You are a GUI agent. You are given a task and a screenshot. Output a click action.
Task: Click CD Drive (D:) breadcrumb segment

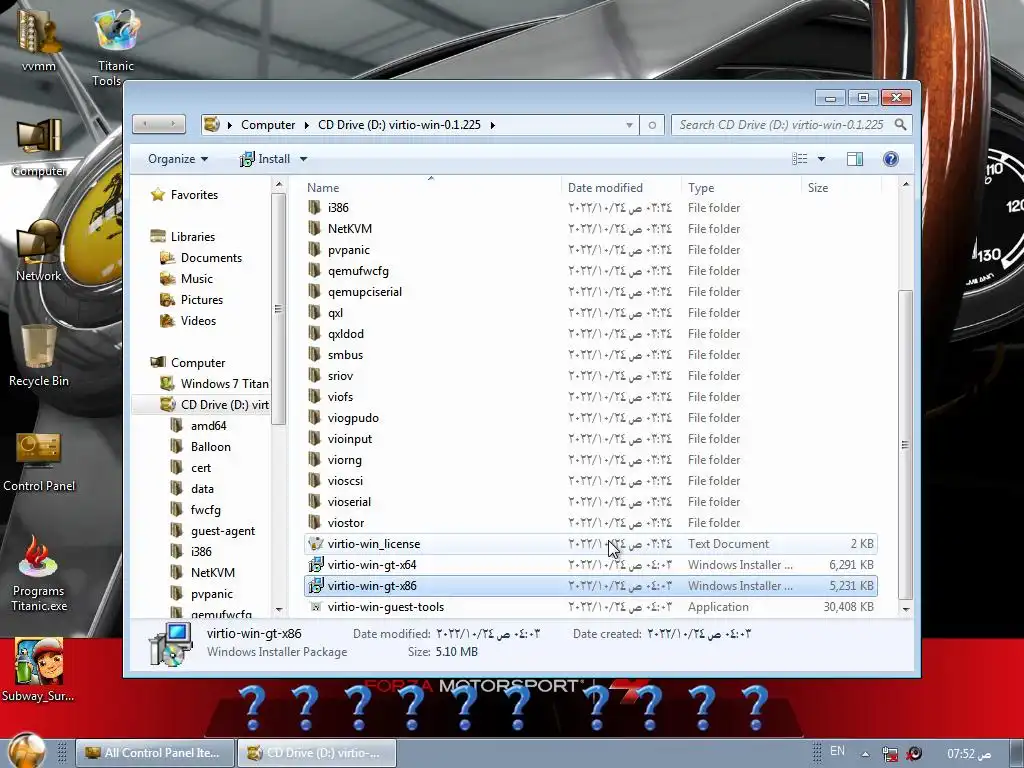coord(399,125)
